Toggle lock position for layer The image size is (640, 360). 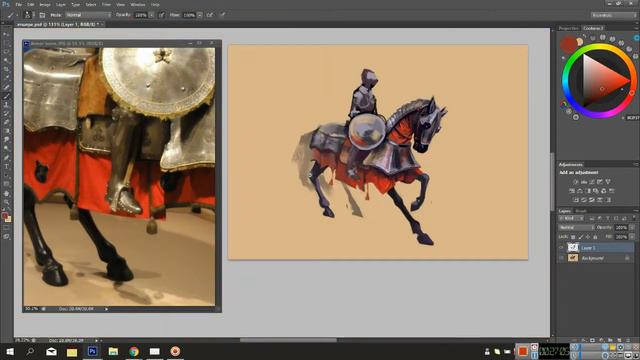[588, 237]
